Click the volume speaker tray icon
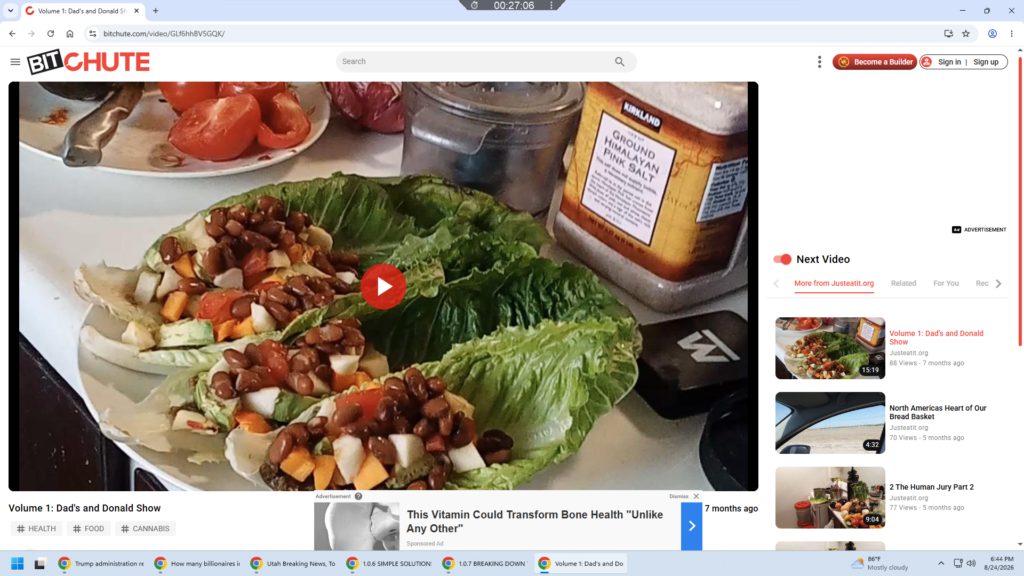 pos(971,563)
